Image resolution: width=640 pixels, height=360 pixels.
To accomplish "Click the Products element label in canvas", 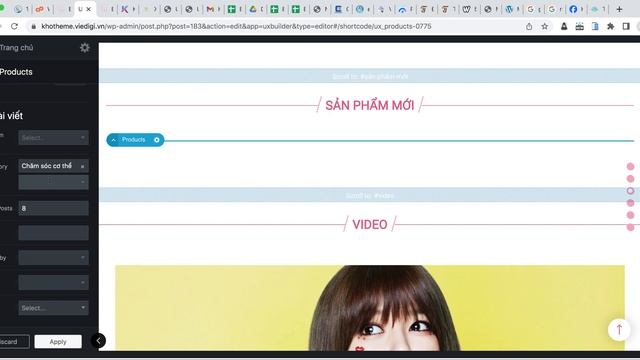I will click(x=133, y=140).
